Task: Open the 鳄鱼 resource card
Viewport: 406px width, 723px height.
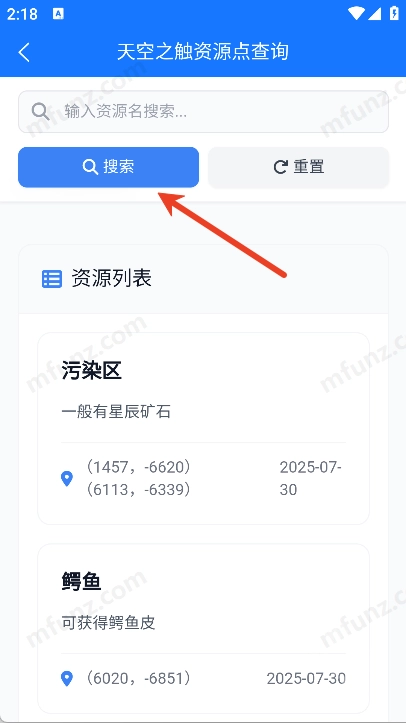Action: (x=203, y=629)
